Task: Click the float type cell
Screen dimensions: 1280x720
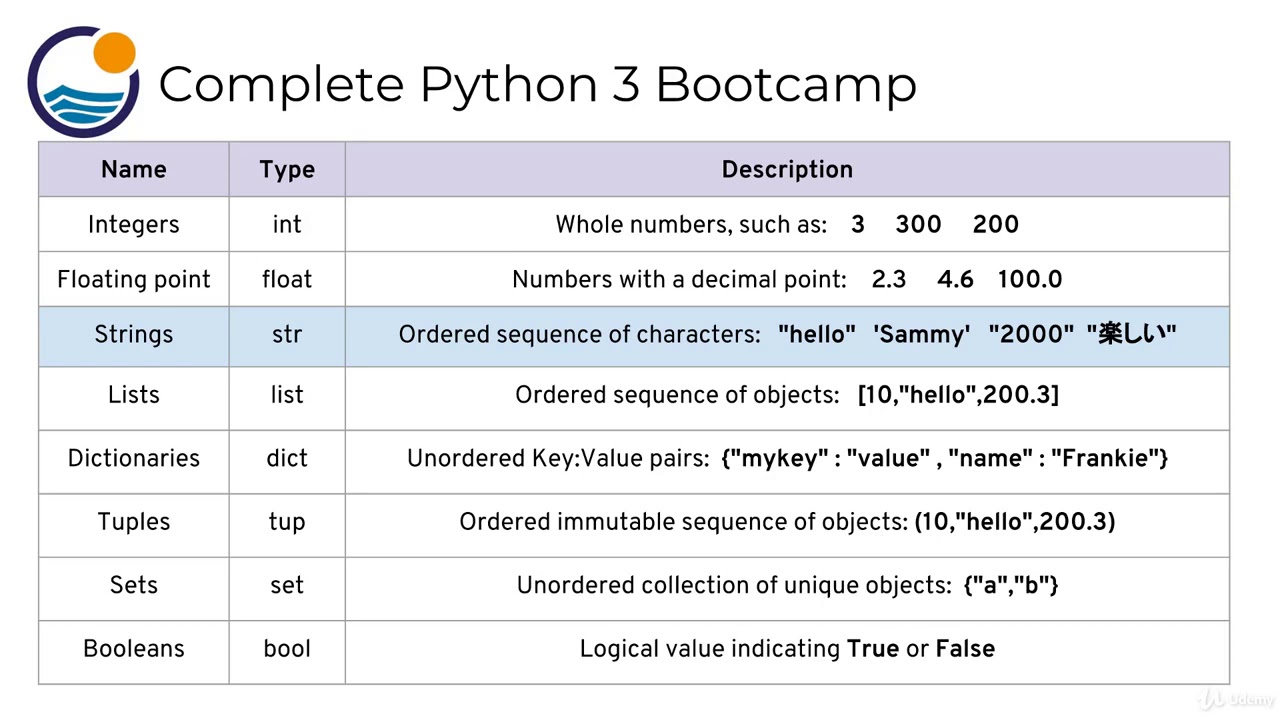Action: point(287,280)
